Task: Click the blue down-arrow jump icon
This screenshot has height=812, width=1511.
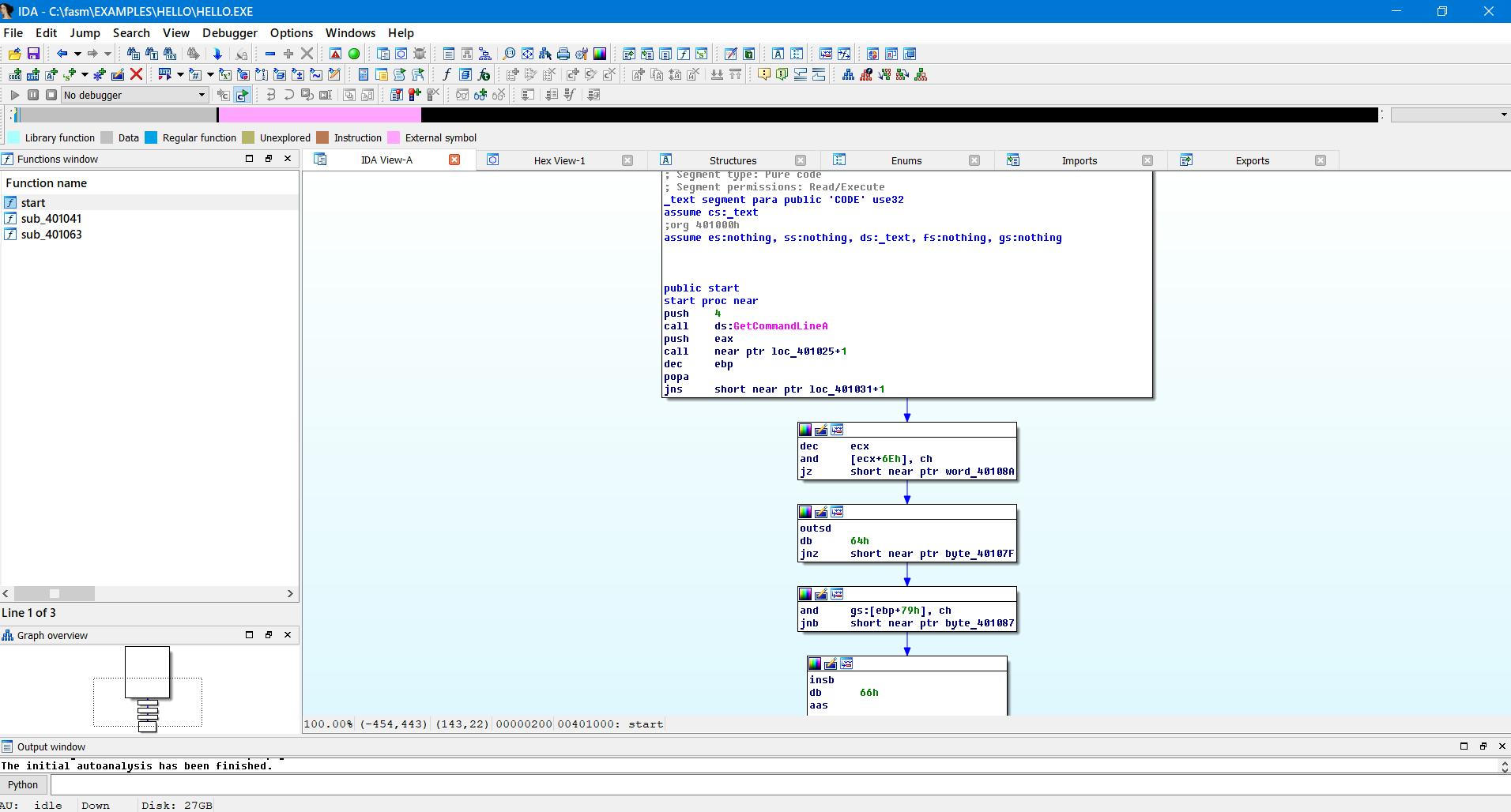Action: pos(217,54)
